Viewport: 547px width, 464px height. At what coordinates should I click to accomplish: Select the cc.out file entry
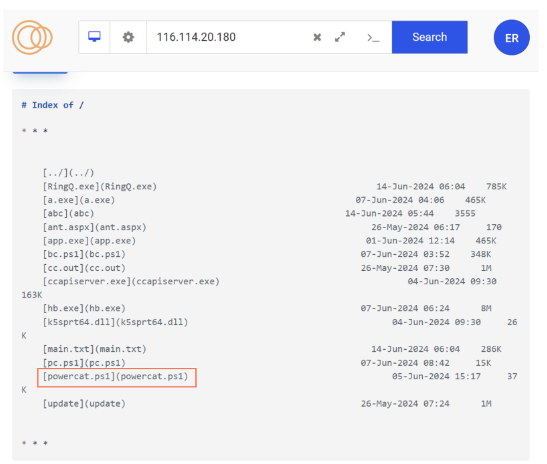click(84, 268)
